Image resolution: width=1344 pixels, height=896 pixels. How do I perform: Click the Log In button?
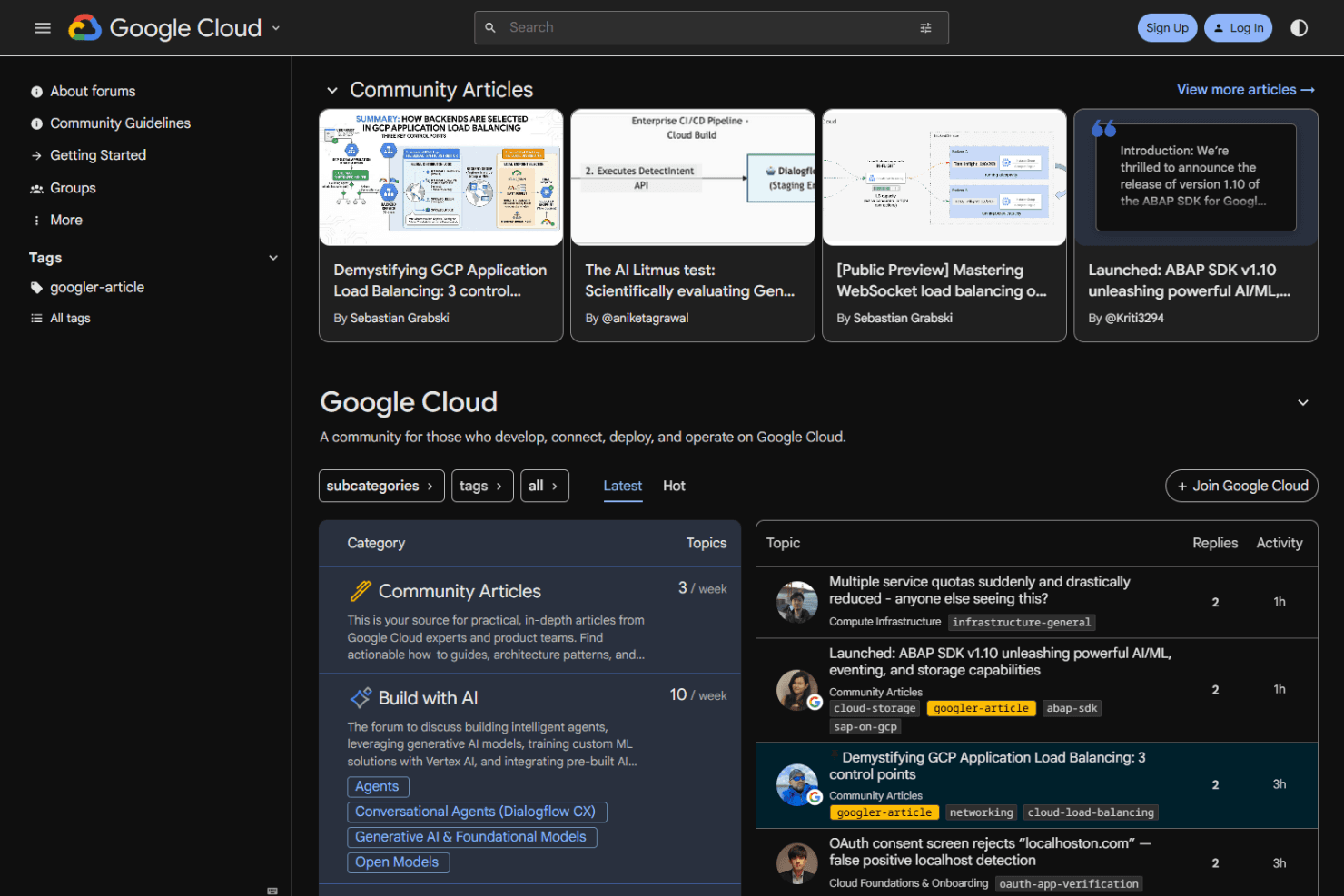click(1239, 28)
